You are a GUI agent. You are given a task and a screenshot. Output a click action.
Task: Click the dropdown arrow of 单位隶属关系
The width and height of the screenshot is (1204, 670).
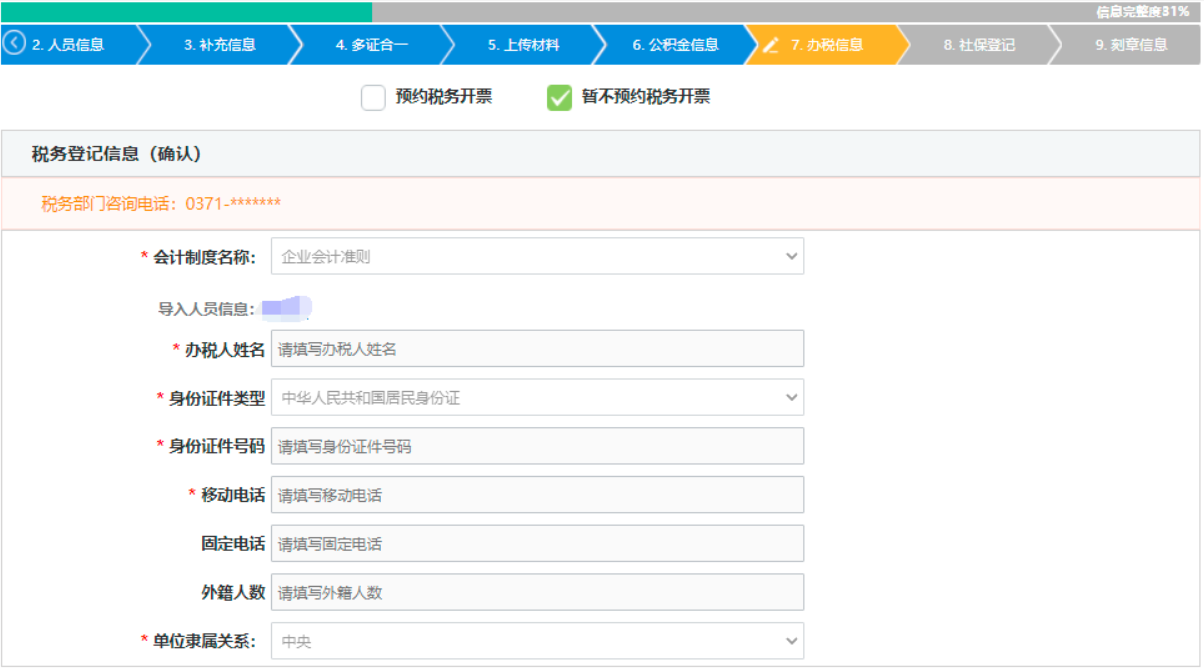click(x=789, y=641)
